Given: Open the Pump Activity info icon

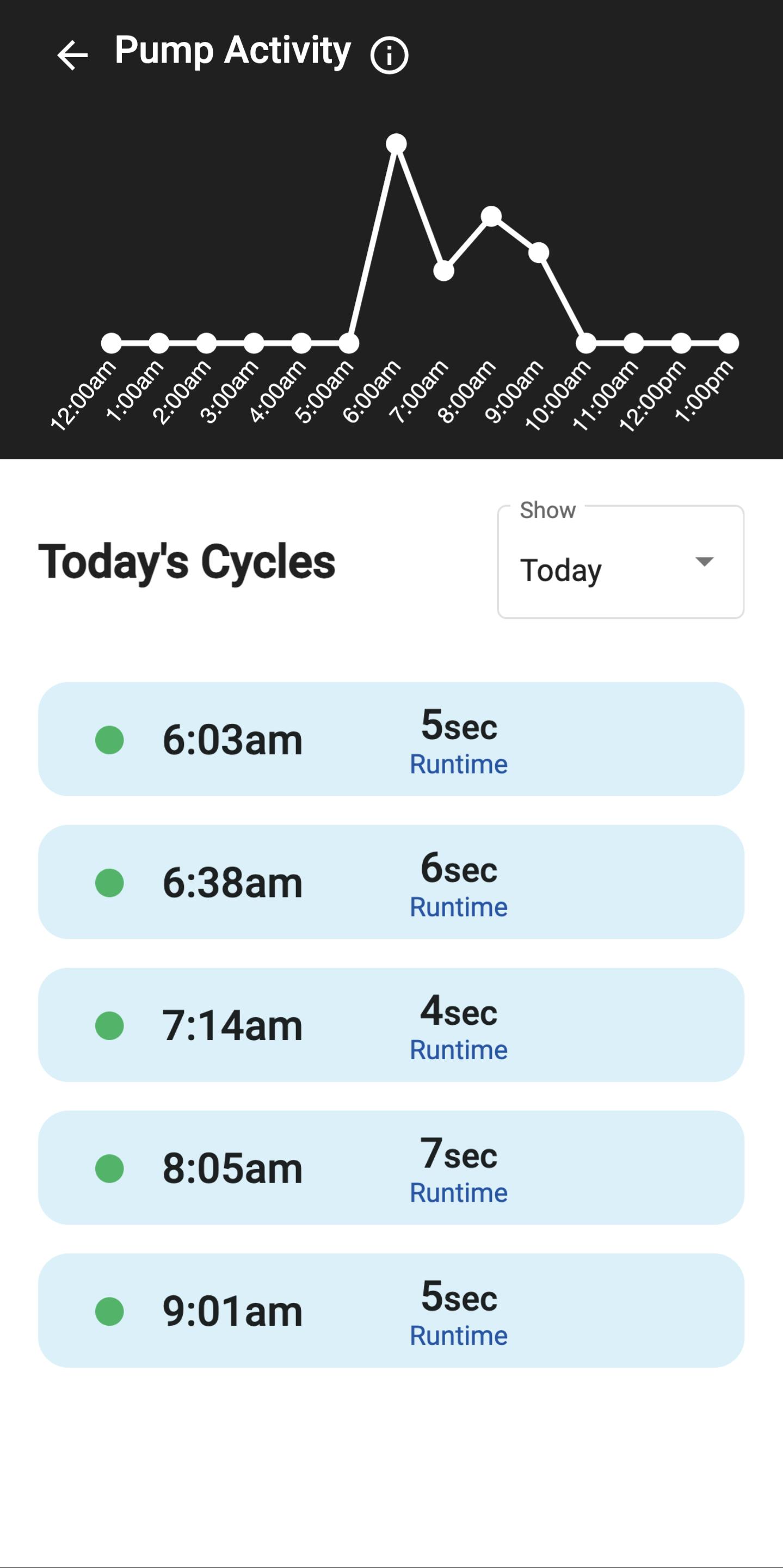Looking at the screenshot, I should pyautogui.click(x=389, y=56).
